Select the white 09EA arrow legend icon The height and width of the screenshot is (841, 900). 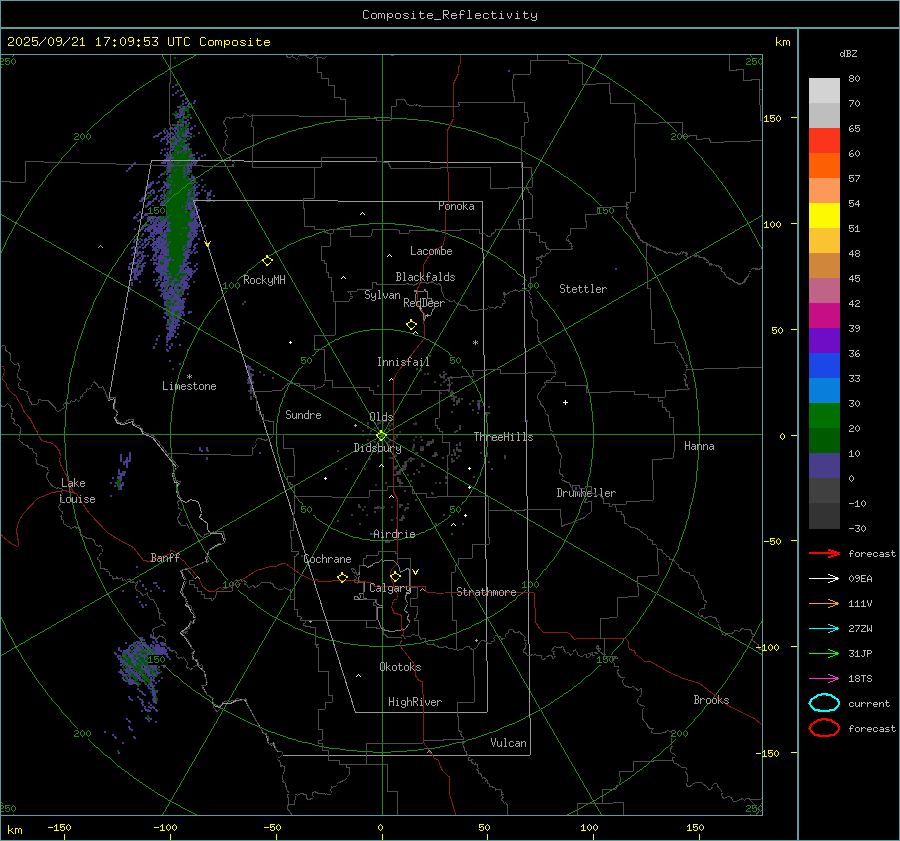pyautogui.click(x=824, y=578)
